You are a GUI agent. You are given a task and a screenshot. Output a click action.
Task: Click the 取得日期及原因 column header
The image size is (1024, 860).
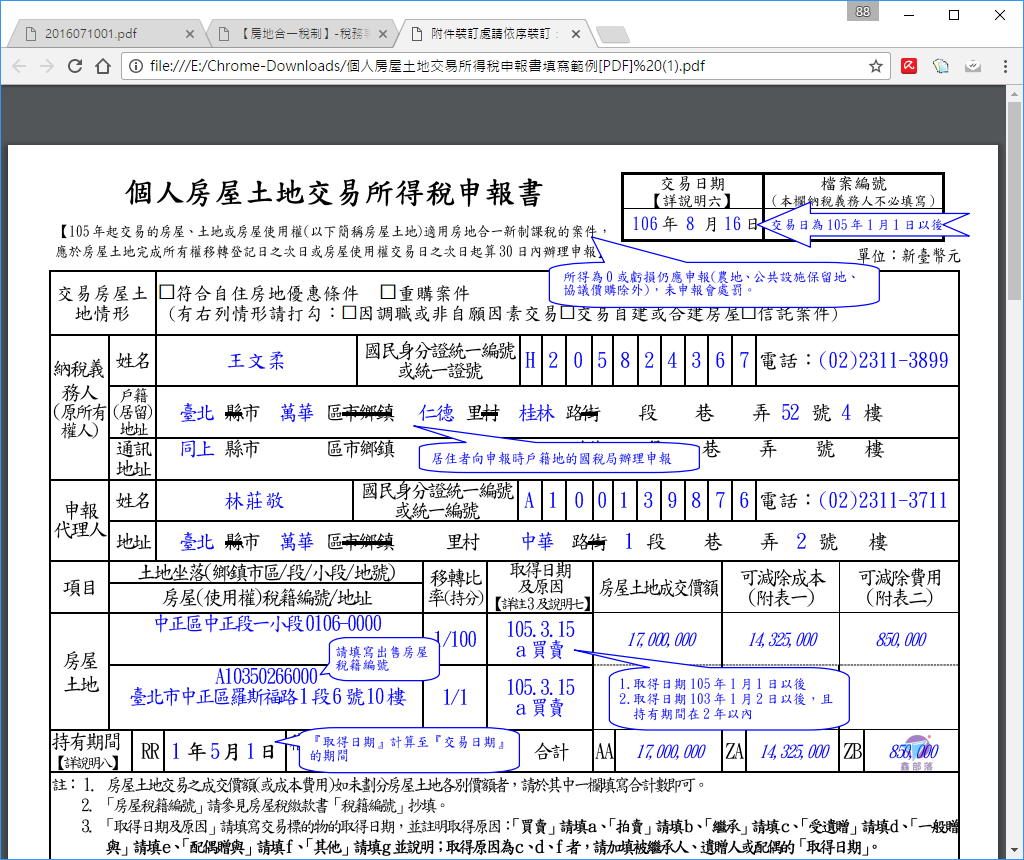click(x=540, y=586)
